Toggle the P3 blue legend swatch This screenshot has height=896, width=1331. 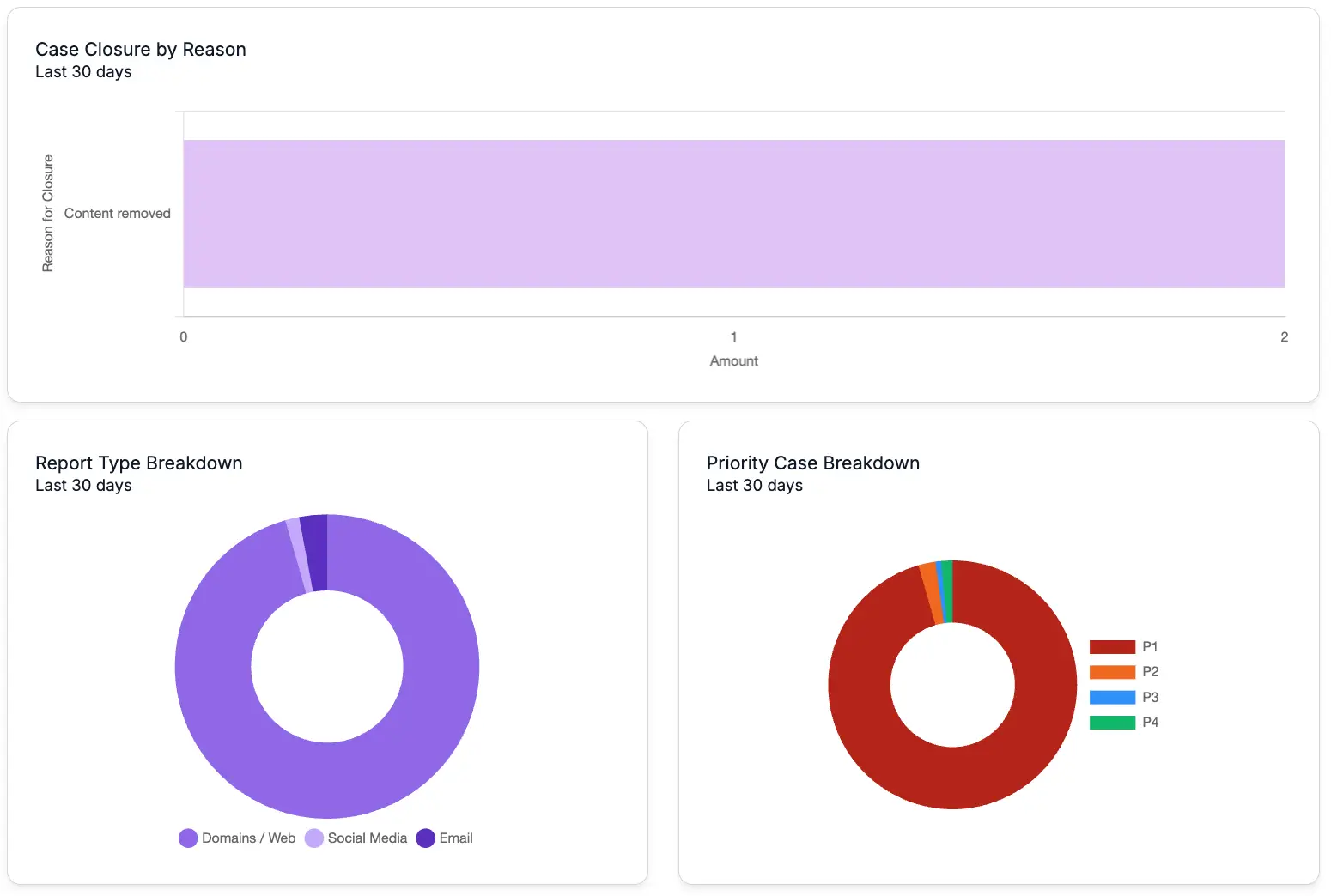click(1112, 698)
